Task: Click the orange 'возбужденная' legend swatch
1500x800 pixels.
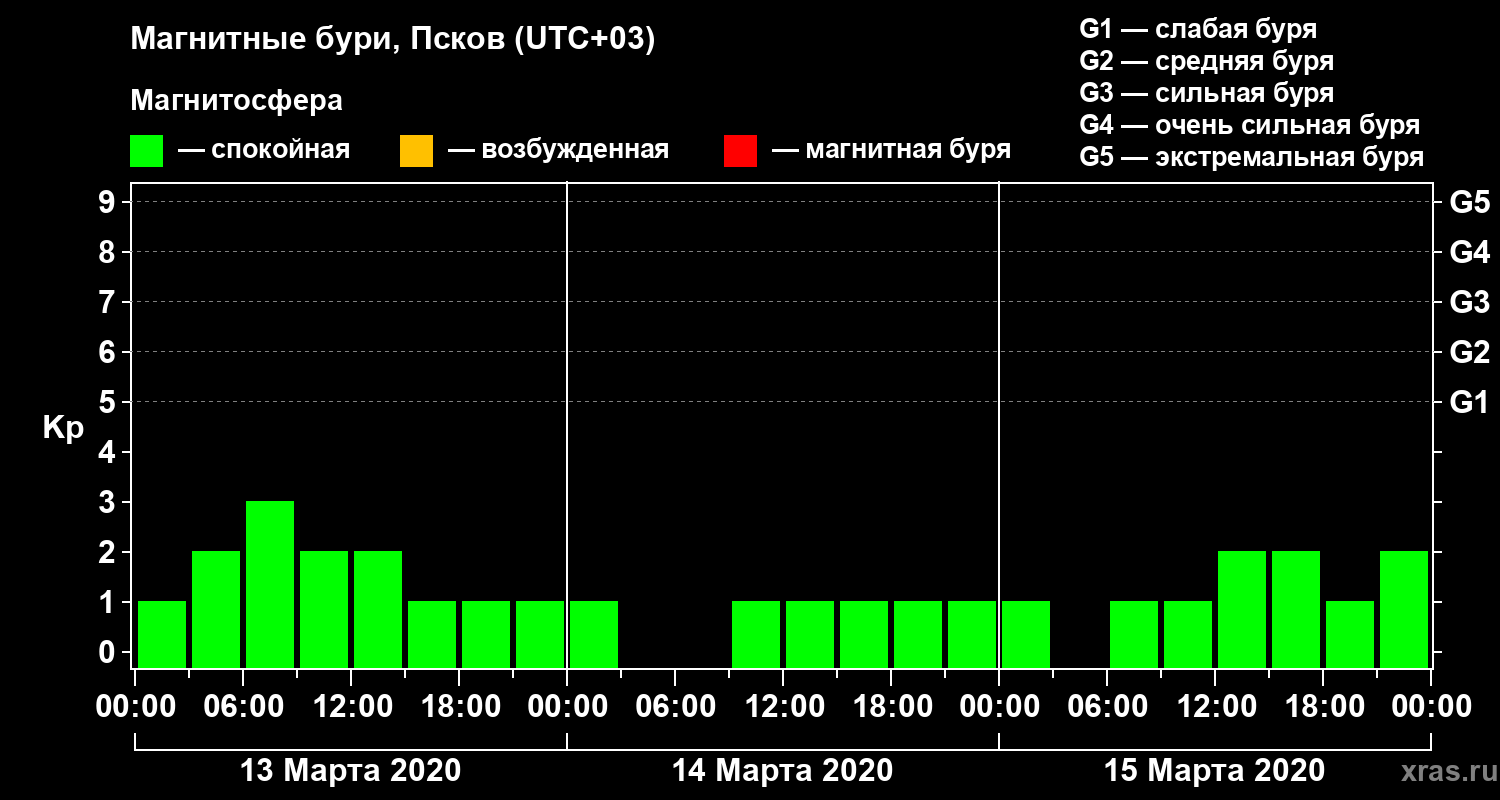Action: pos(416,151)
